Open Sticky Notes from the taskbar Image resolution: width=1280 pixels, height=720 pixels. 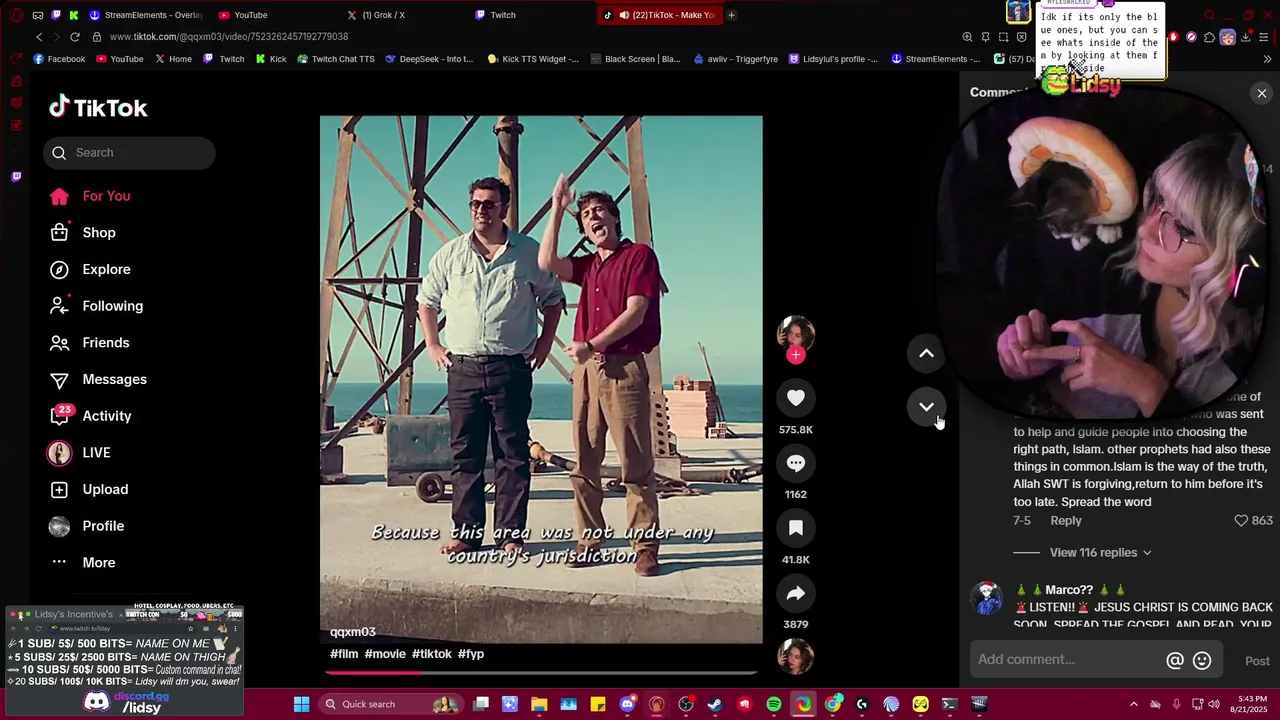tap(598, 704)
